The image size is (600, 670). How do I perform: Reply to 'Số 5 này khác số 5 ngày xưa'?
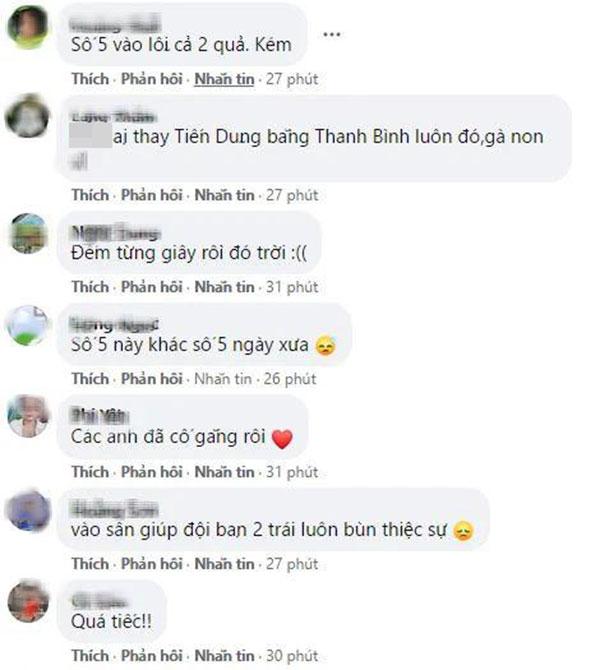pyautogui.click(x=152, y=379)
